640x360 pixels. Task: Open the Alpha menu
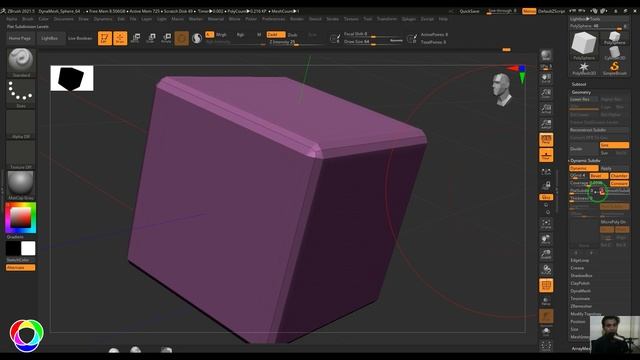tap(11, 19)
